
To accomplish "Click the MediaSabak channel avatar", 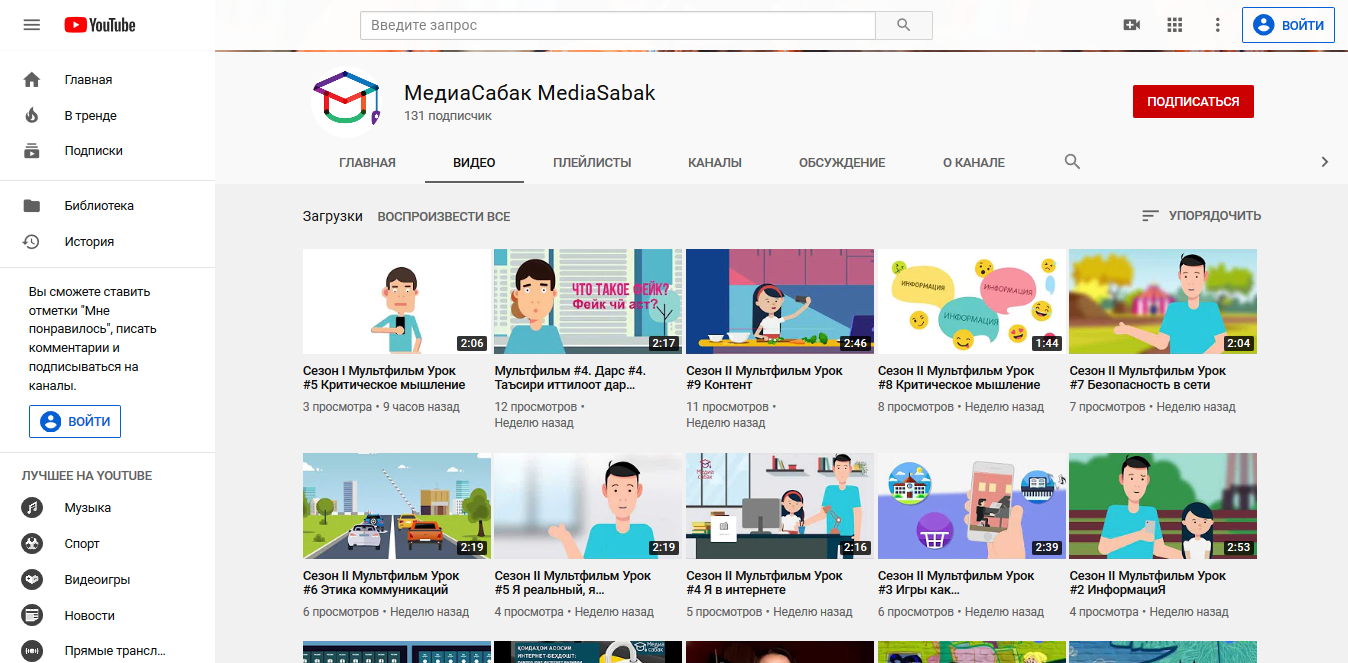I will tap(347, 102).
